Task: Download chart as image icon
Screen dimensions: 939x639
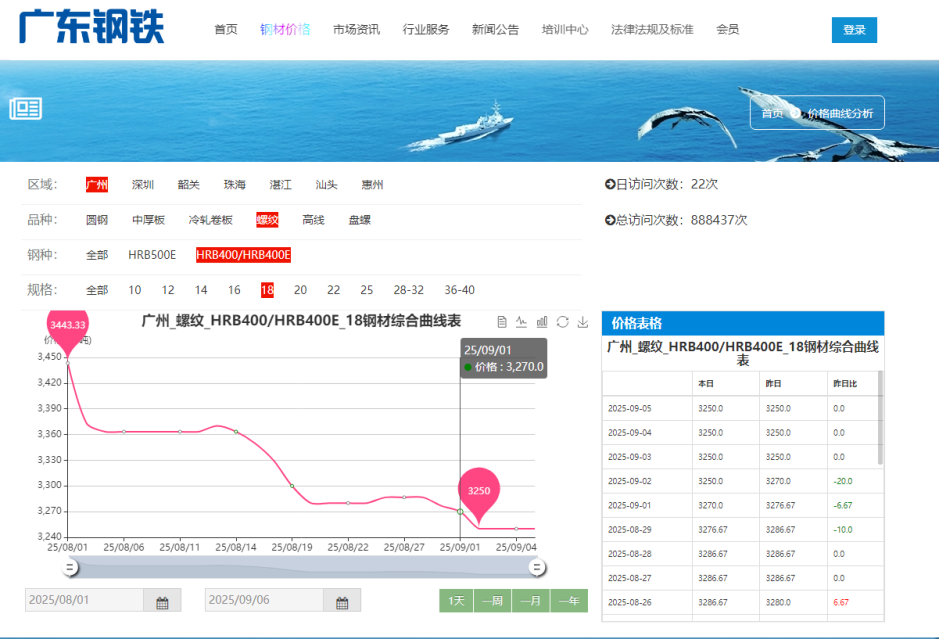Action: pyautogui.click(x=582, y=322)
